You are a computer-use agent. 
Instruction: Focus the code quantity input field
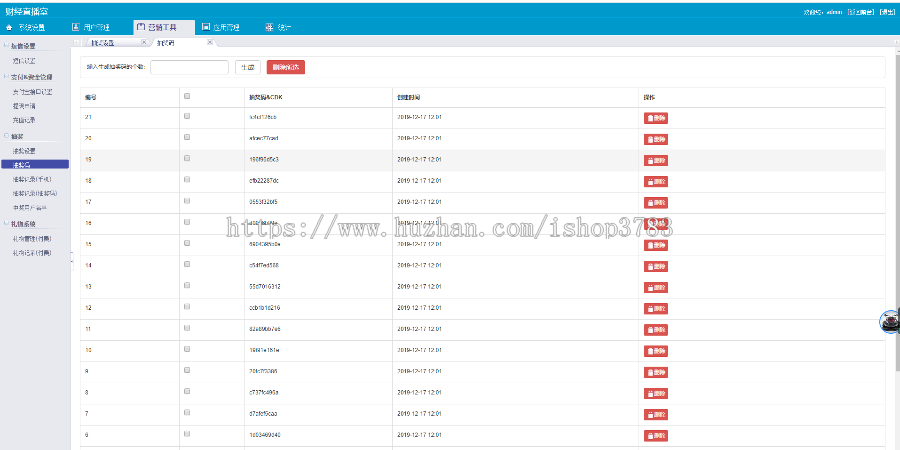tap(189, 67)
